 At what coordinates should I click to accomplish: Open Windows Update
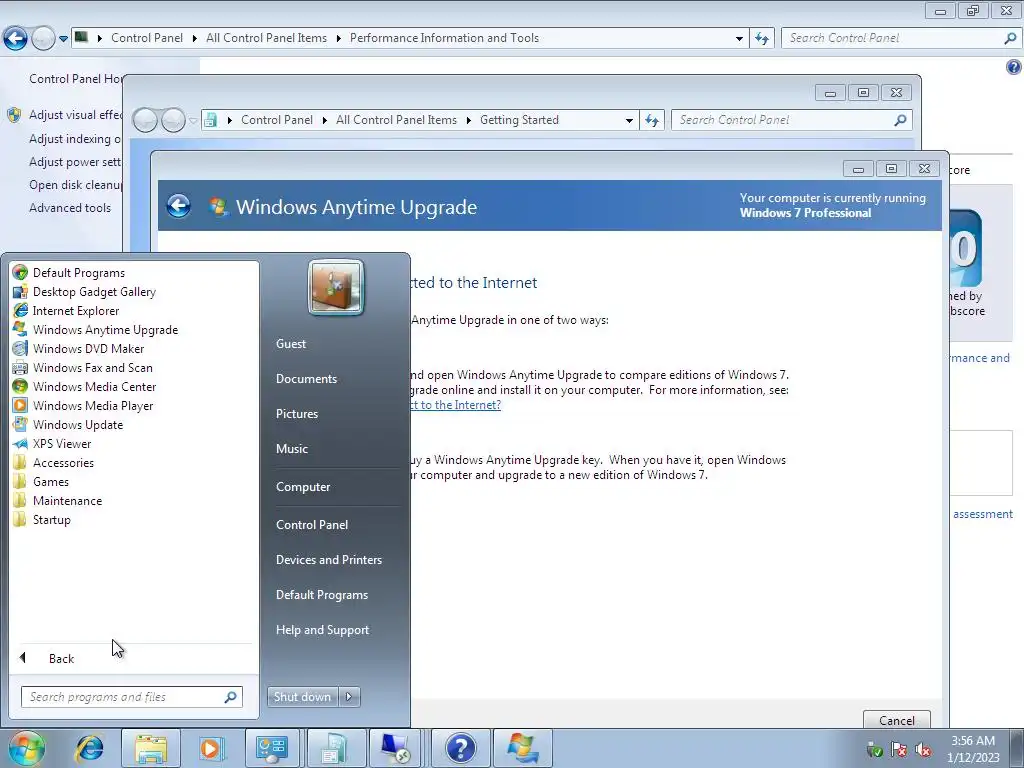click(x=78, y=424)
